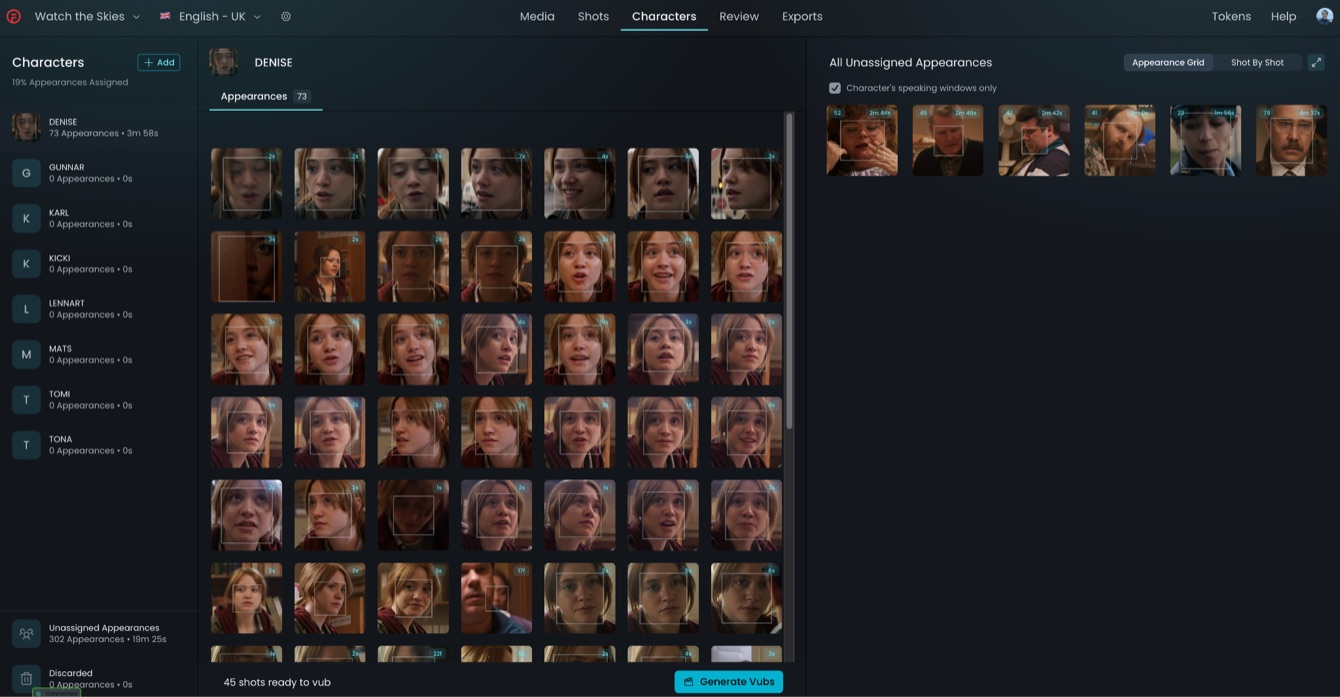Click the G avatar icon for GUNNAR
The width and height of the screenshot is (1340, 697).
point(26,173)
